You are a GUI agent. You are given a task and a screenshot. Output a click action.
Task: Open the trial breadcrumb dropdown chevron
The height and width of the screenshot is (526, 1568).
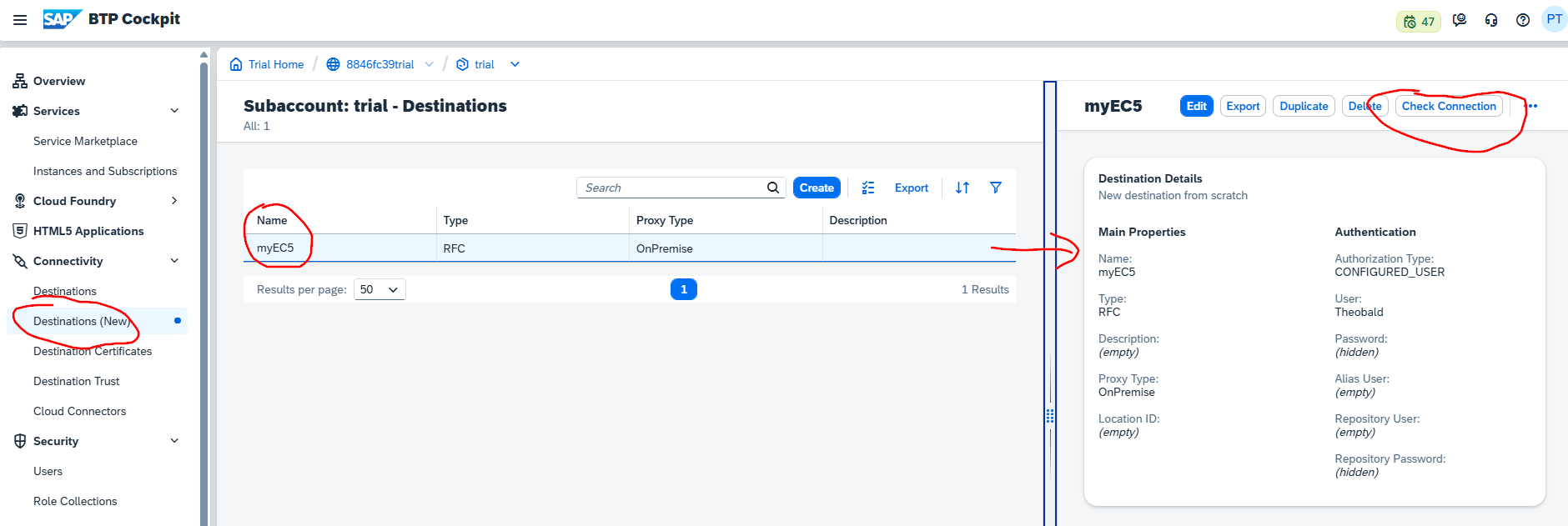(515, 64)
